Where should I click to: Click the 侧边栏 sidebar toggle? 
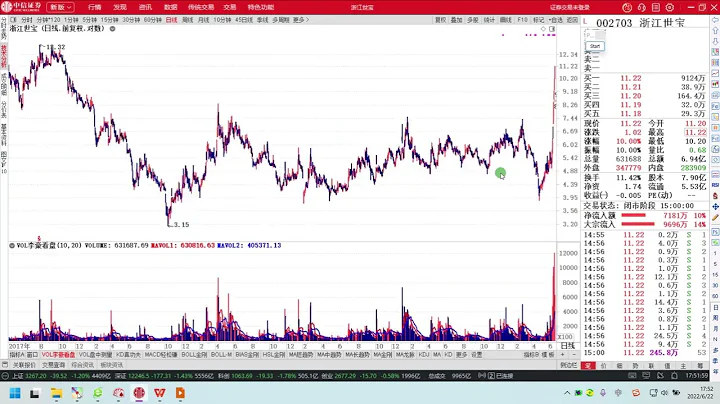[568, 365]
